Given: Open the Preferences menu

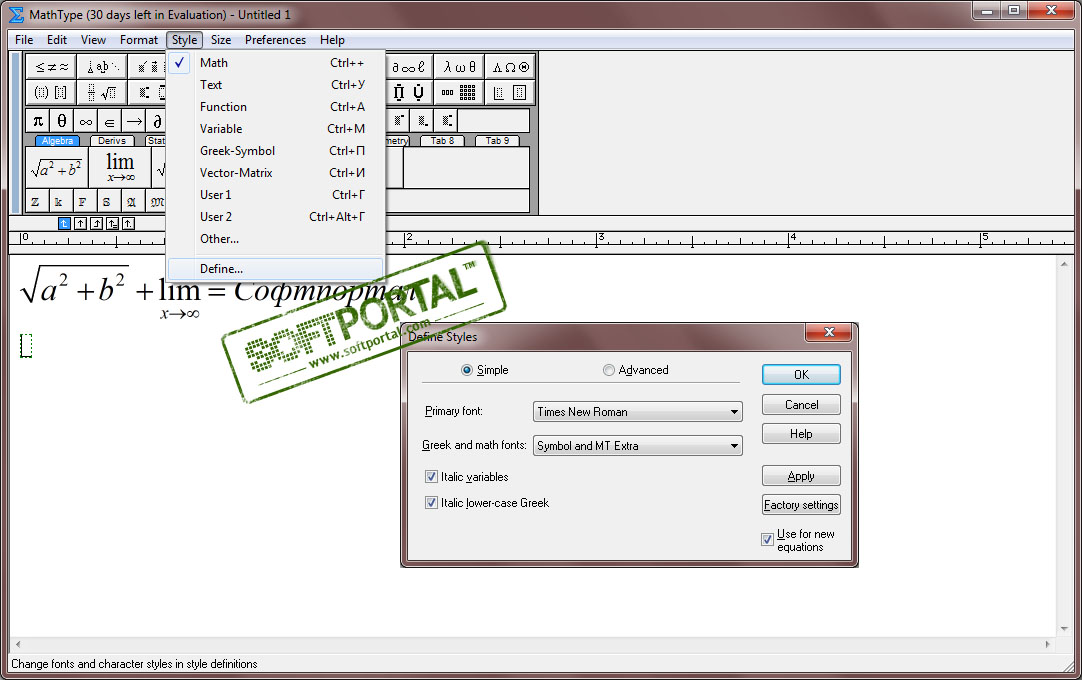Looking at the screenshot, I should [275, 40].
